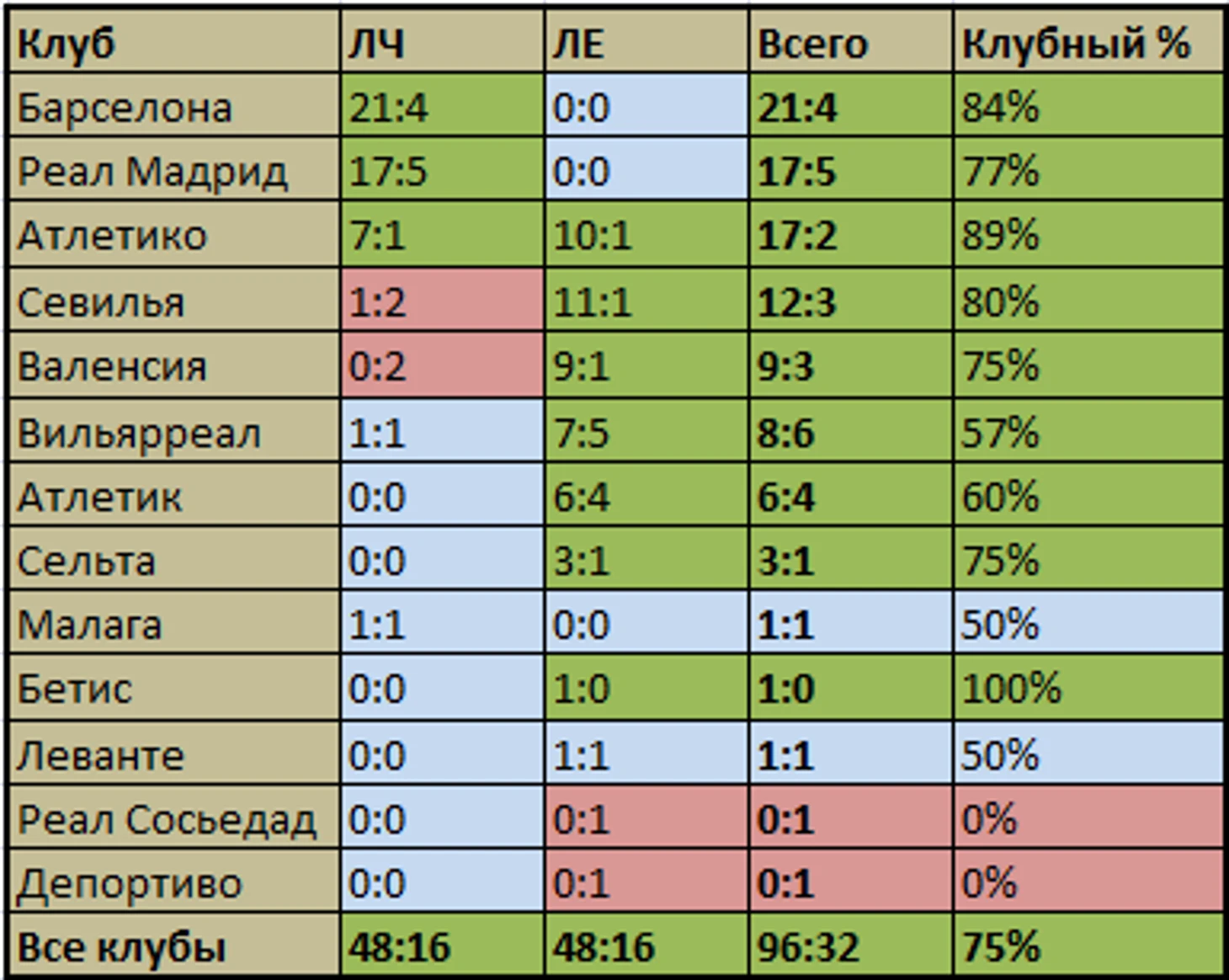
Task: Click the ЛЧ column header
Action: pos(443,42)
